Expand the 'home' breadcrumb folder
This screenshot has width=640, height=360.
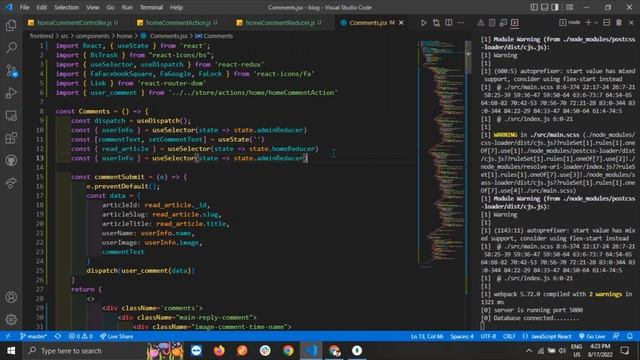point(124,36)
